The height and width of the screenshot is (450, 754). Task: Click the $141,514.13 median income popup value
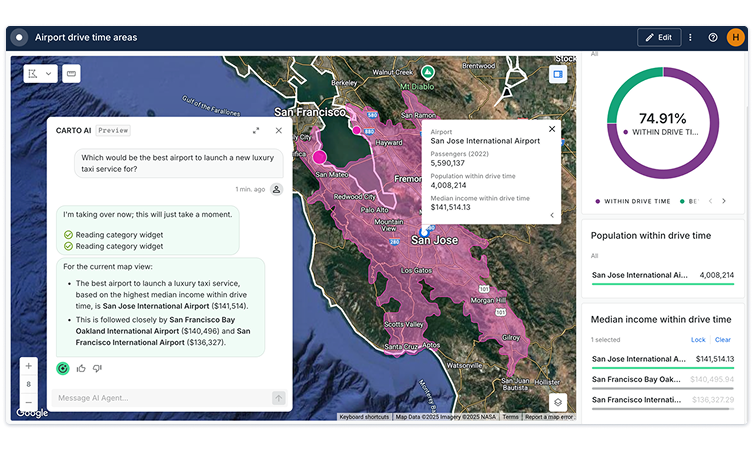[450, 207]
